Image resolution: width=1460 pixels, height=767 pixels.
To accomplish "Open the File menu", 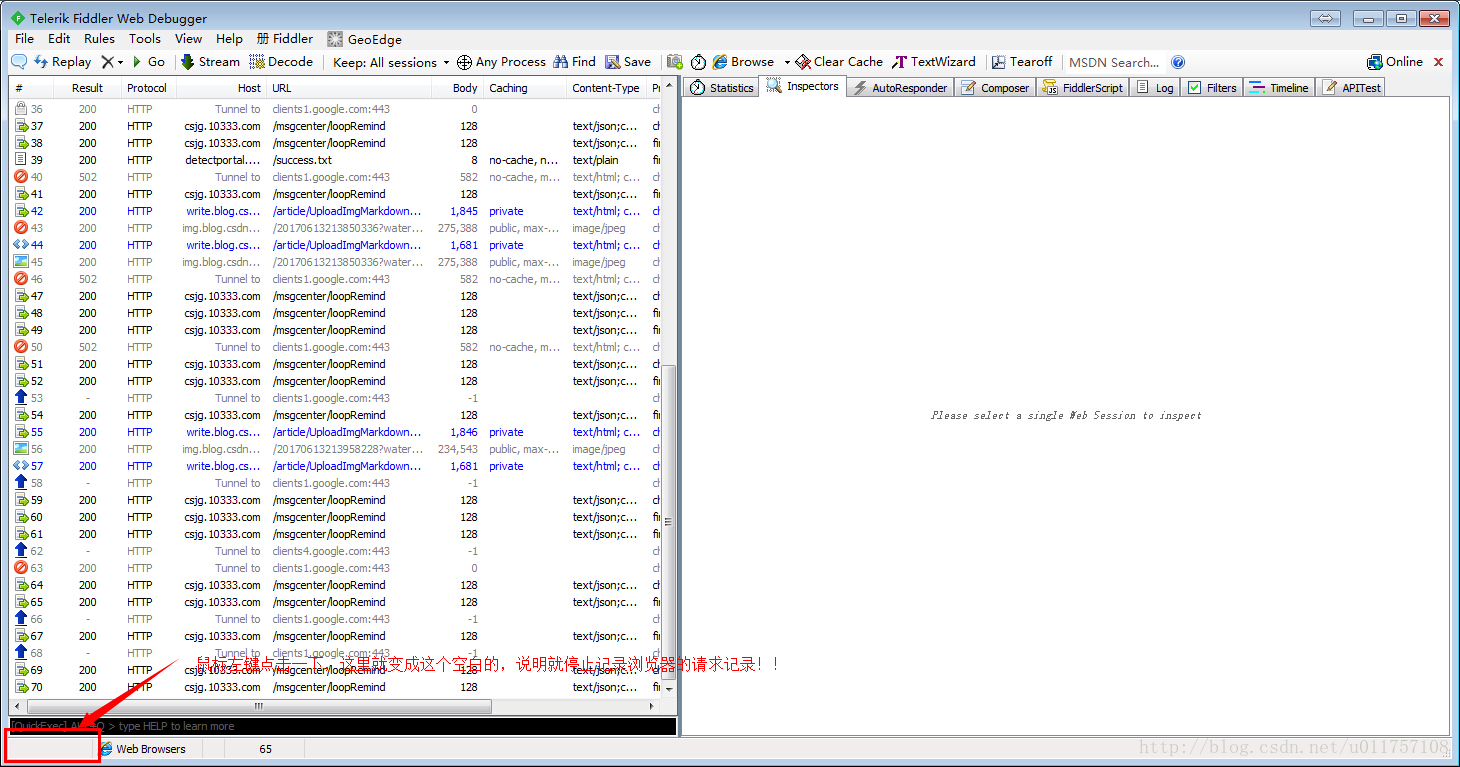I will pyautogui.click(x=25, y=39).
